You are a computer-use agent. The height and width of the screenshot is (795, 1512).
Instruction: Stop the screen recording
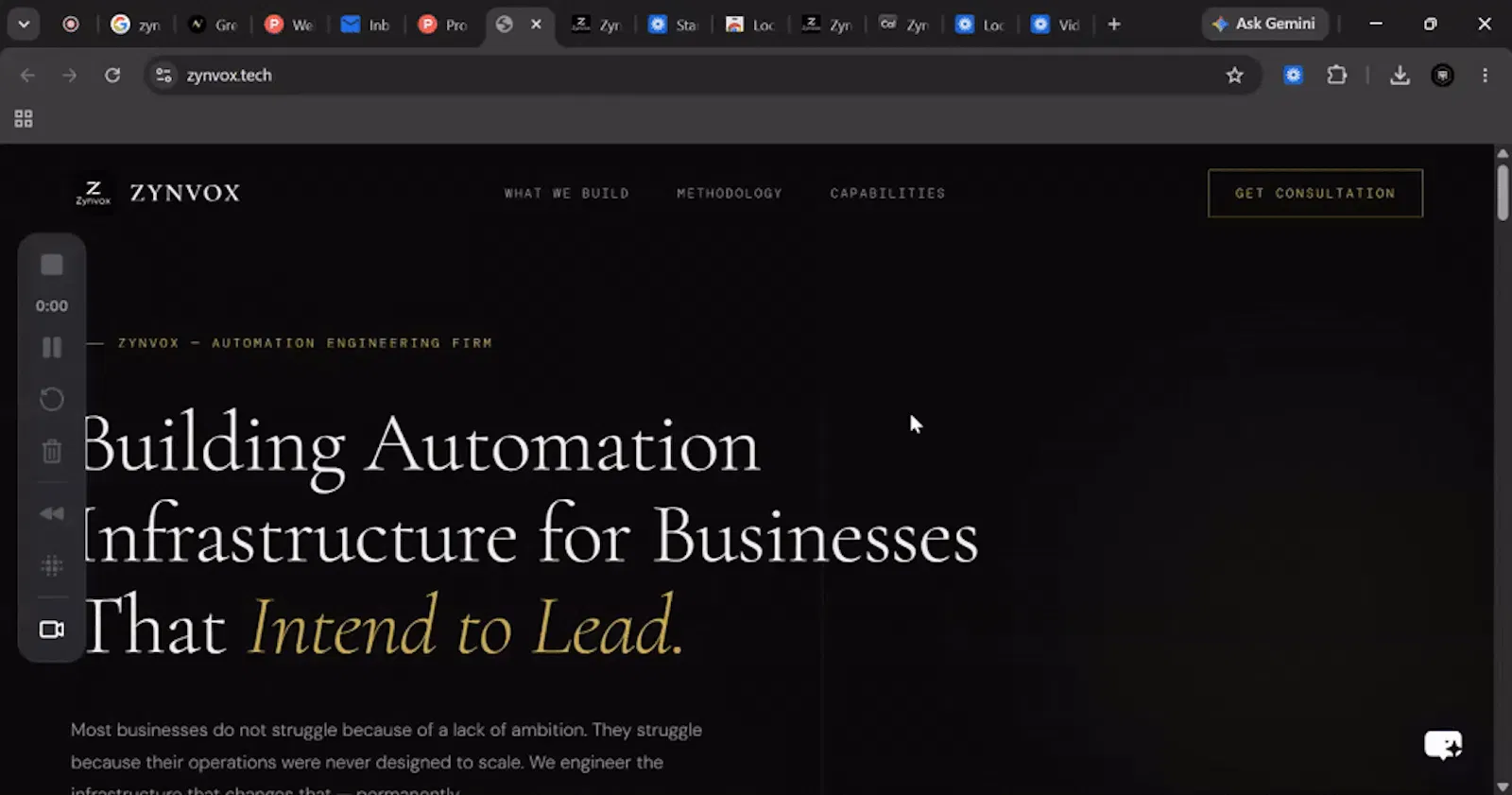tap(52, 265)
